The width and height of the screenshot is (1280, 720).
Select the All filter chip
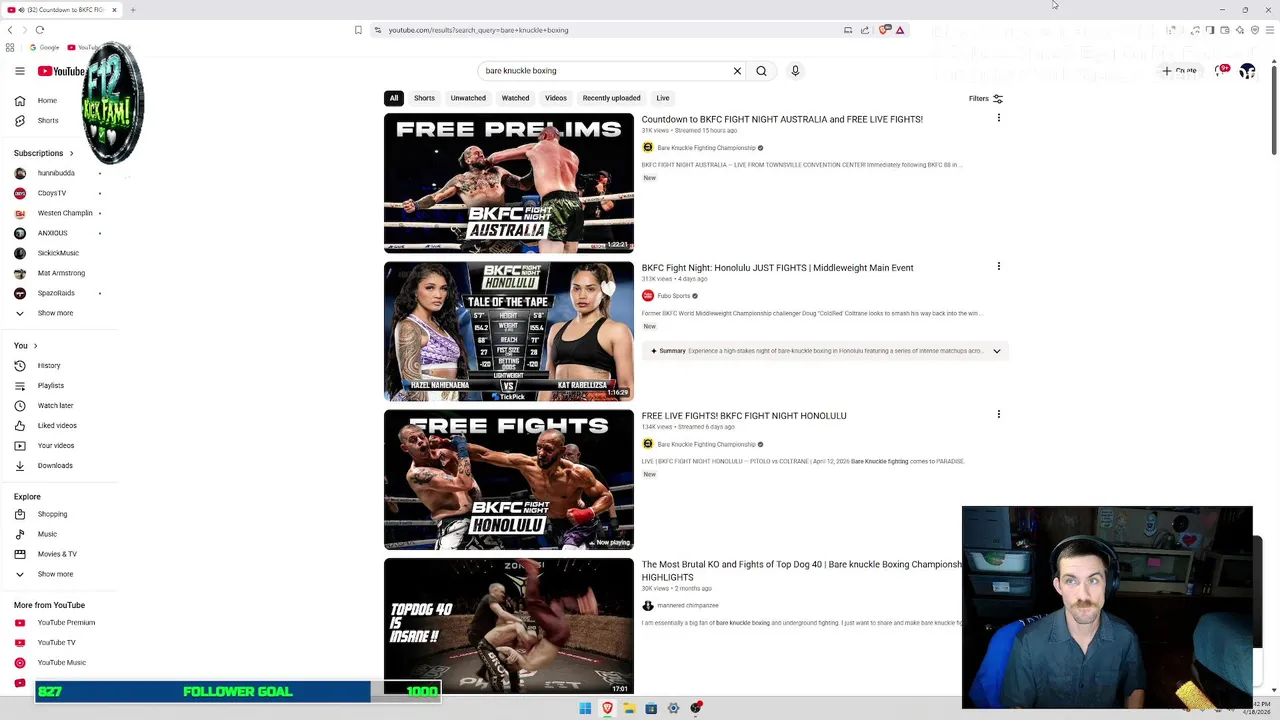pos(394,98)
